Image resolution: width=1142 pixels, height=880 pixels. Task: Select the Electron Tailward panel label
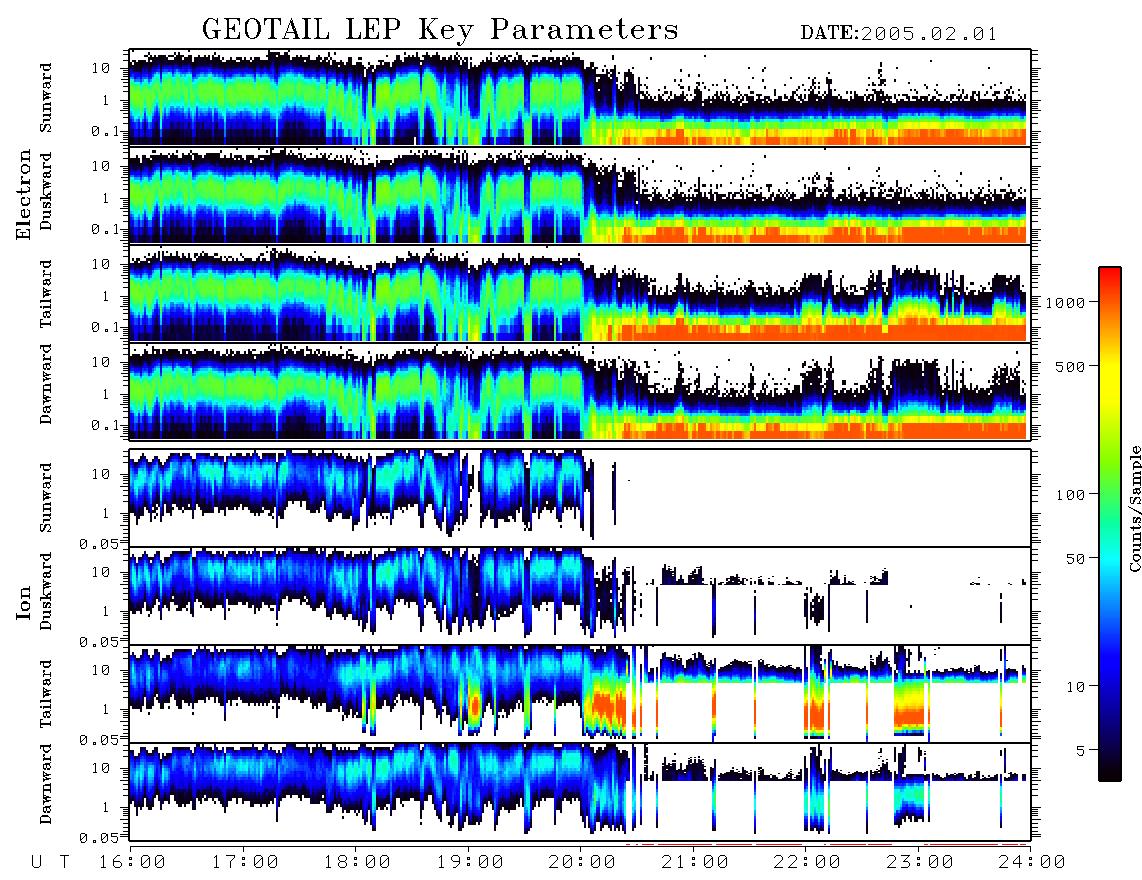click(46, 294)
